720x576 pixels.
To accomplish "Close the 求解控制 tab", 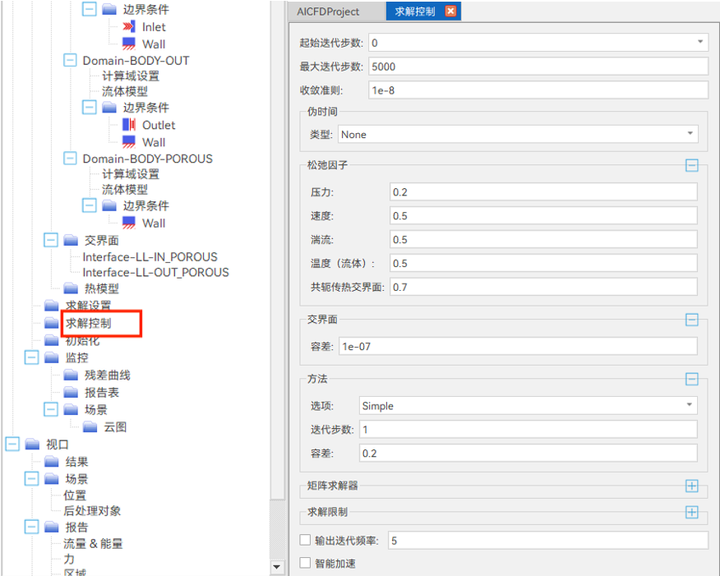I will coord(451,11).
